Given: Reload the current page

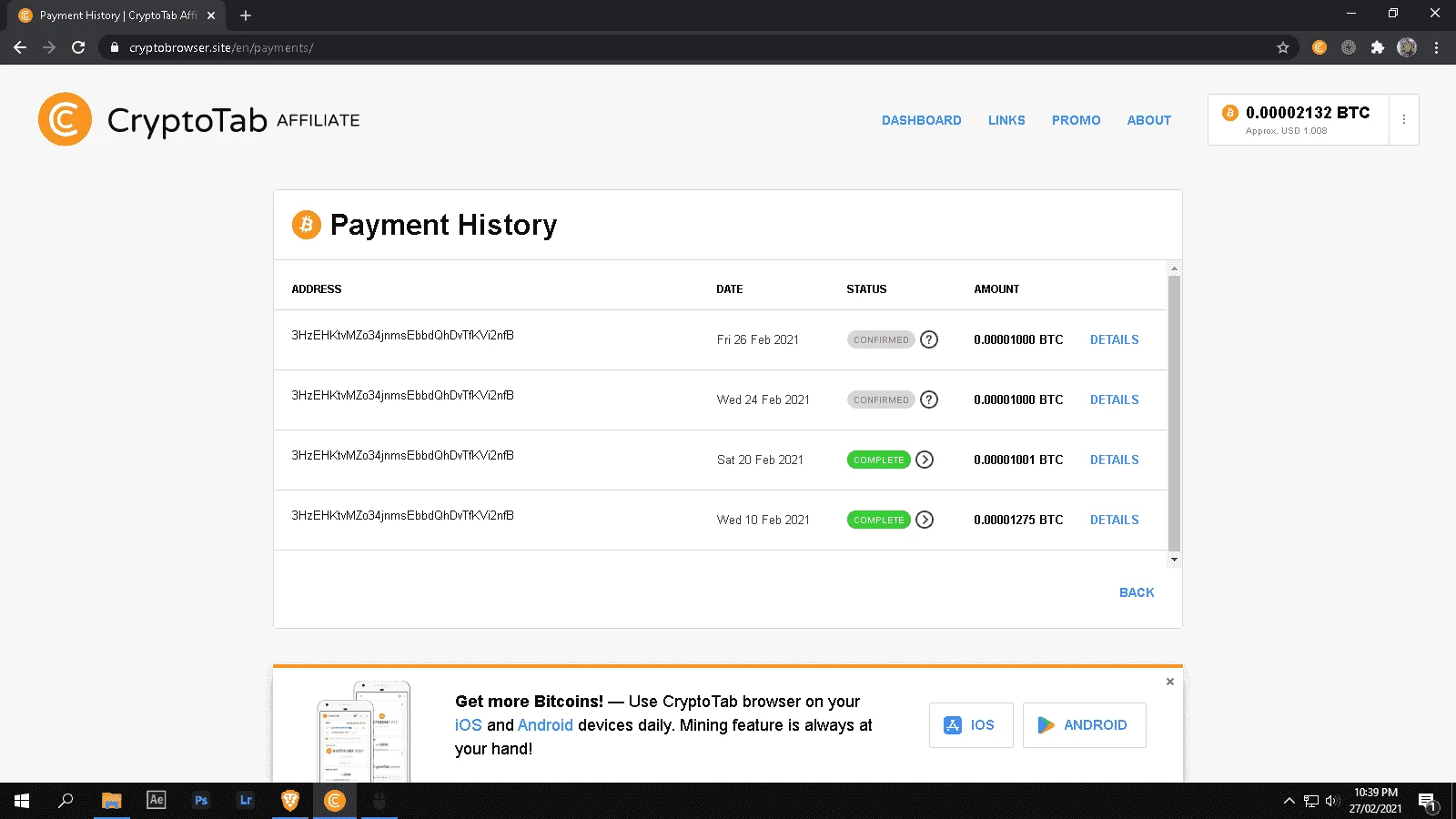Looking at the screenshot, I should coord(78,47).
